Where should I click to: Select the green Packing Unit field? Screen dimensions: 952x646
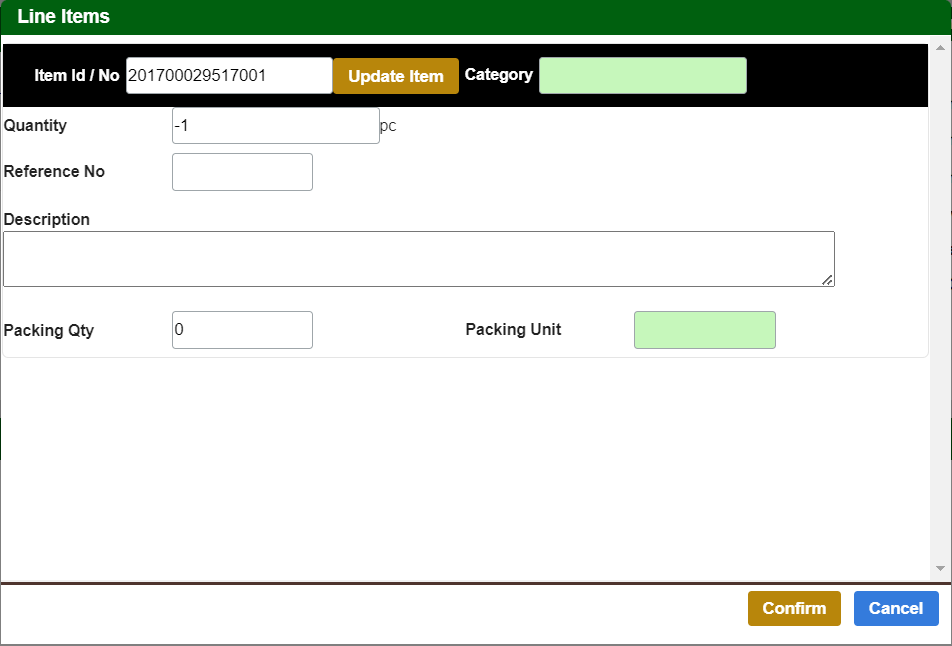pyautogui.click(x=704, y=330)
